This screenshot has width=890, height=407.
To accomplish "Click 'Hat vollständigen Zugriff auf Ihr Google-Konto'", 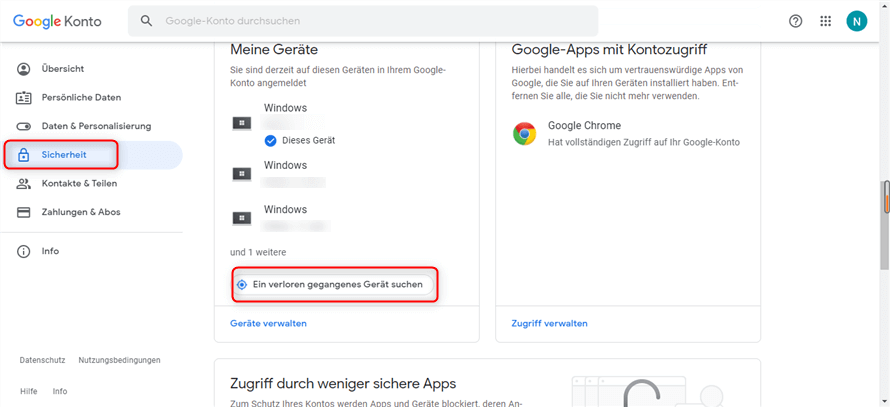I will (644, 142).
